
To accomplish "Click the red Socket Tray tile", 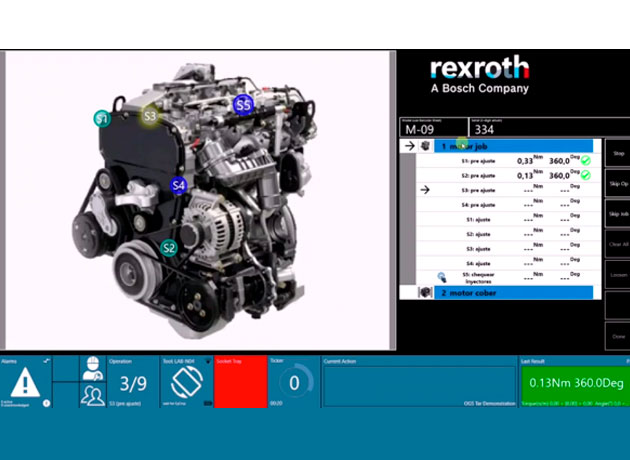I will point(241,382).
